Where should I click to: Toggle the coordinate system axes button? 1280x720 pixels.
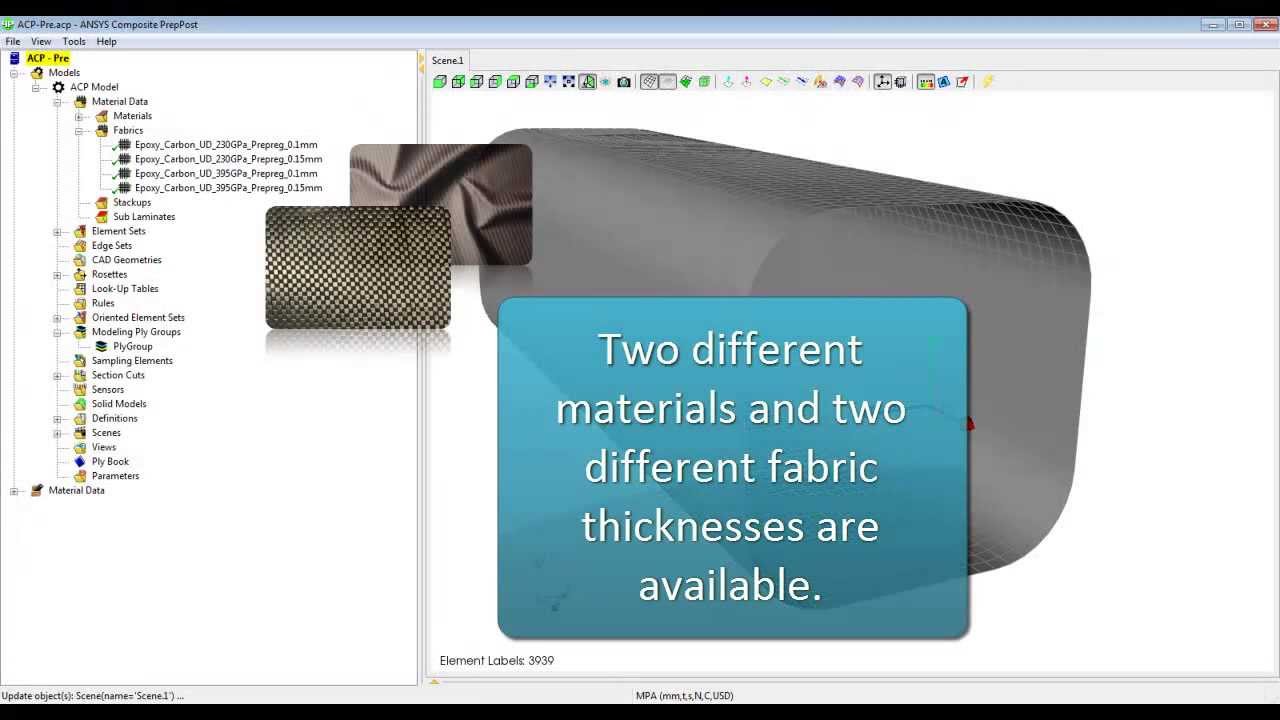click(883, 82)
